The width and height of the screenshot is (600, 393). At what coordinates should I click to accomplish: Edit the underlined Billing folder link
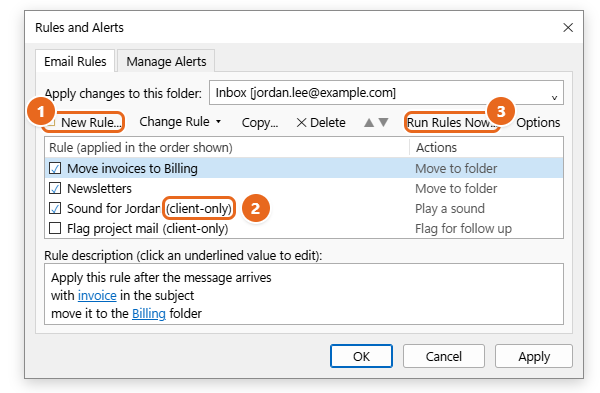pos(149,313)
